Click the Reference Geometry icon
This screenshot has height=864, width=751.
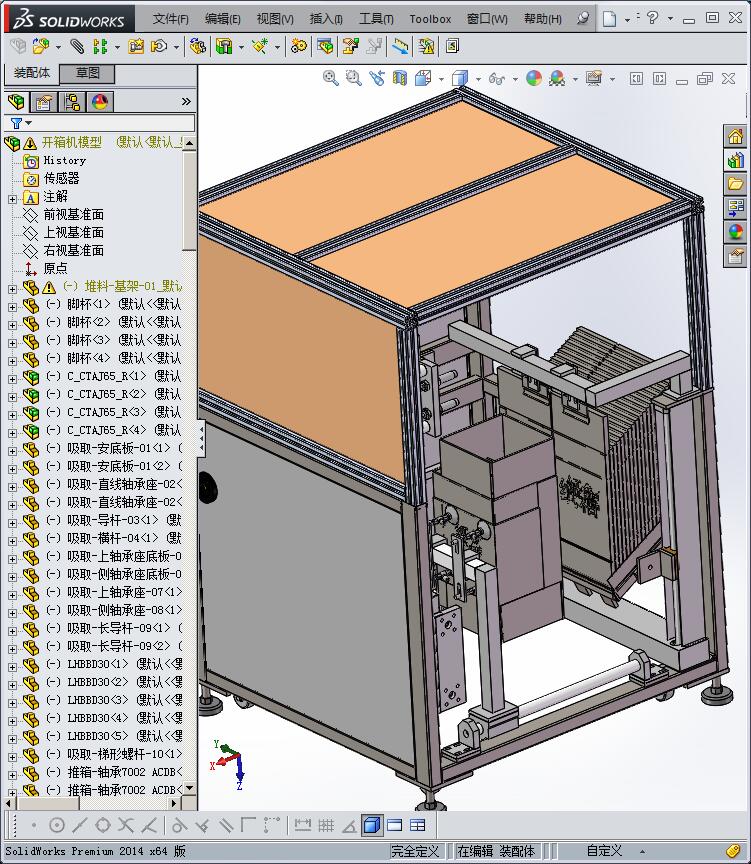[x=260, y=46]
